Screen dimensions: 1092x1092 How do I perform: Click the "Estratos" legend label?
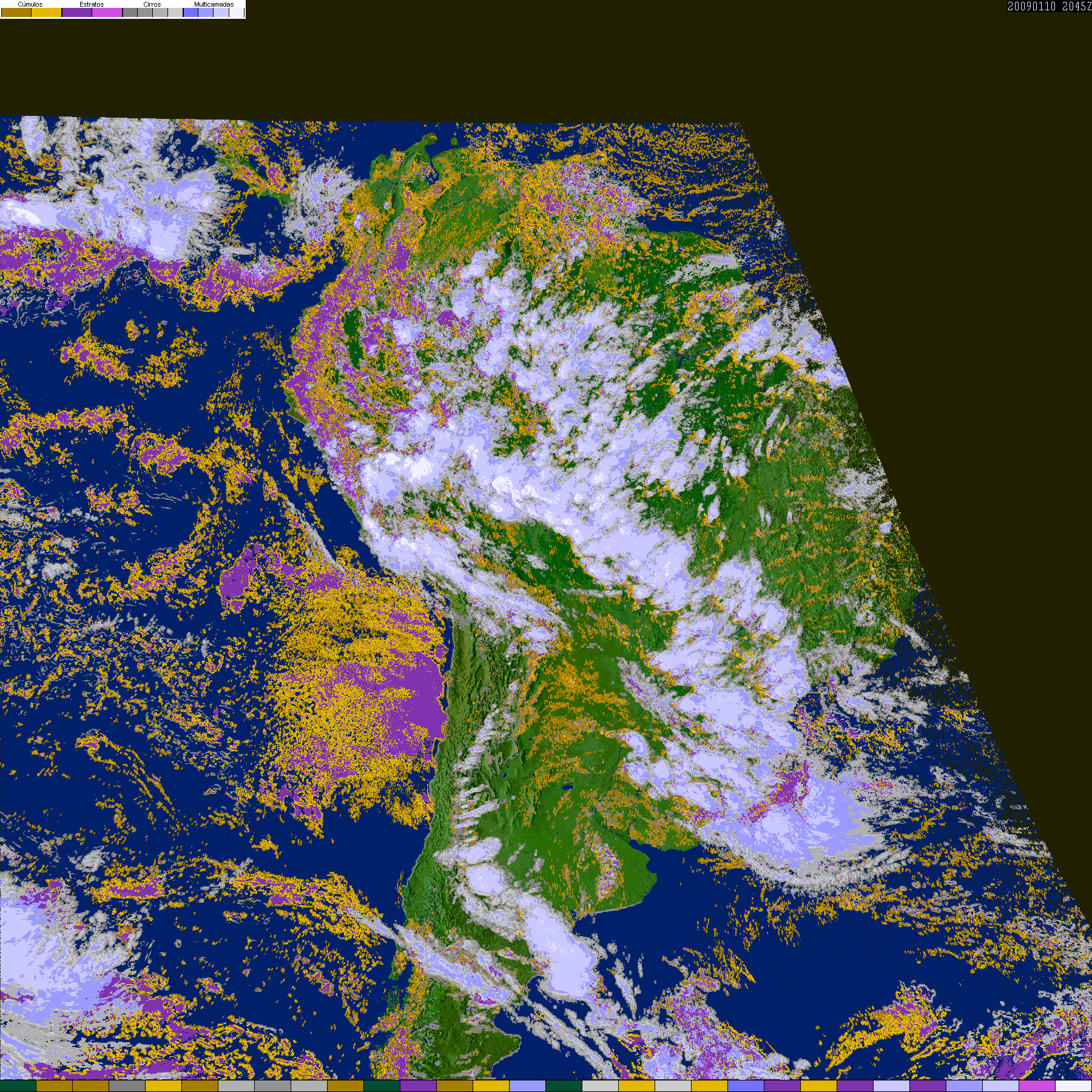(x=92, y=4)
